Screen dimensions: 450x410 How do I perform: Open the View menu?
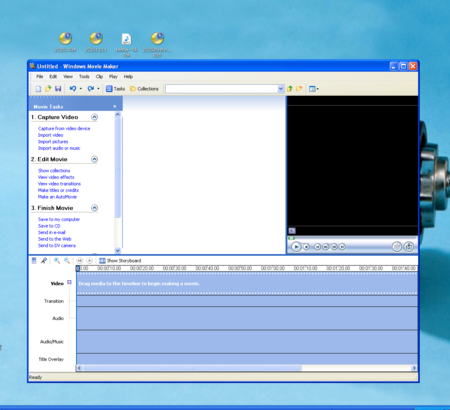point(68,76)
